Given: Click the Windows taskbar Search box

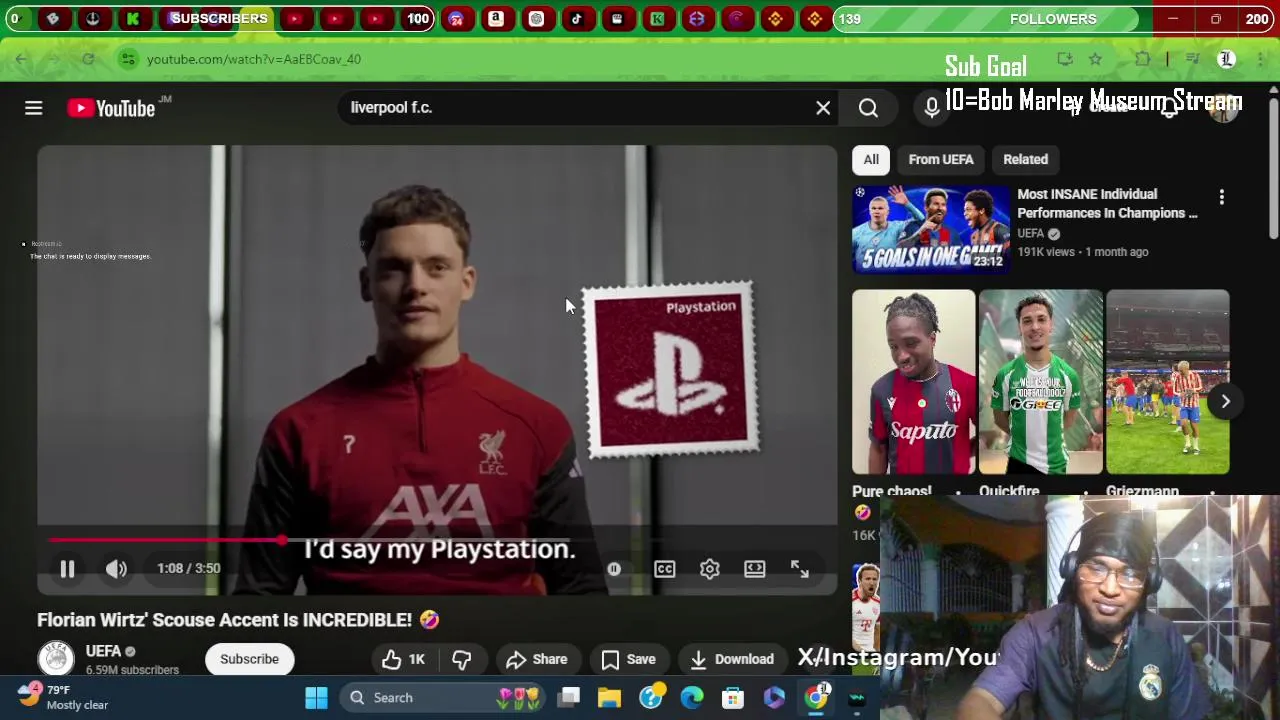Looking at the screenshot, I should point(443,698).
